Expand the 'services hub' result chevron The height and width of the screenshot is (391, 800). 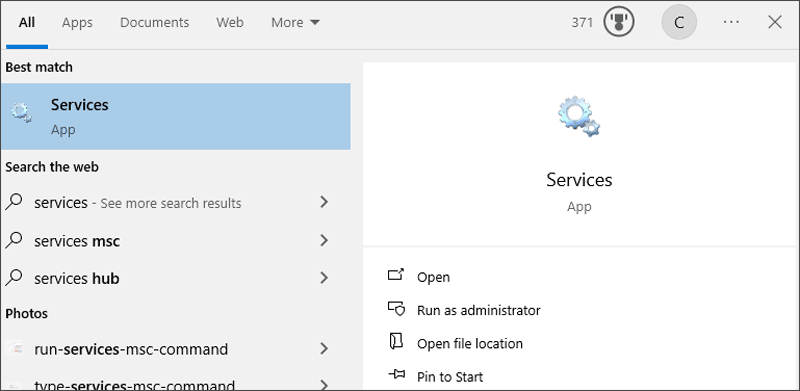(x=323, y=278)
